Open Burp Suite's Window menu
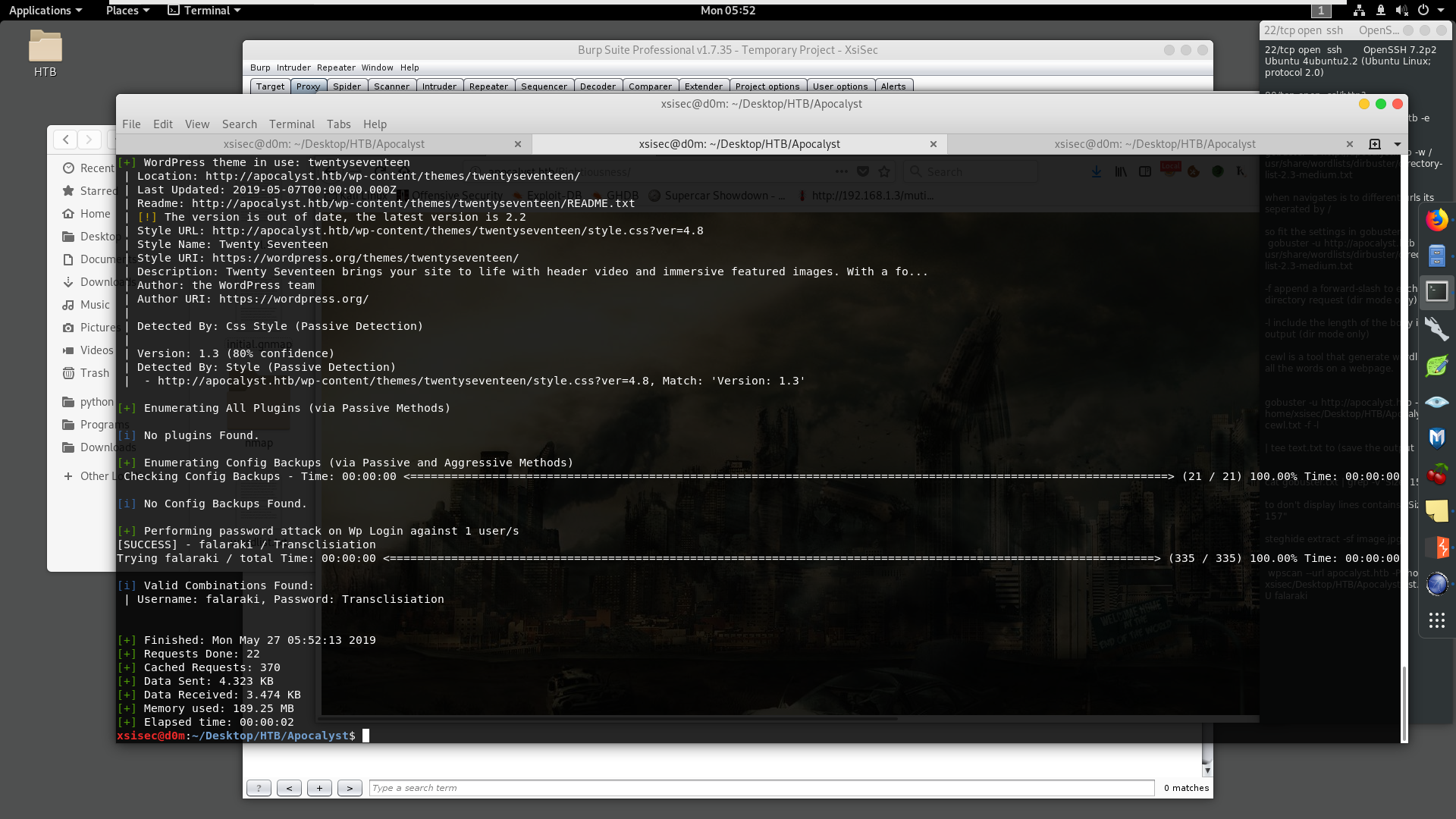 click(377, 67)
